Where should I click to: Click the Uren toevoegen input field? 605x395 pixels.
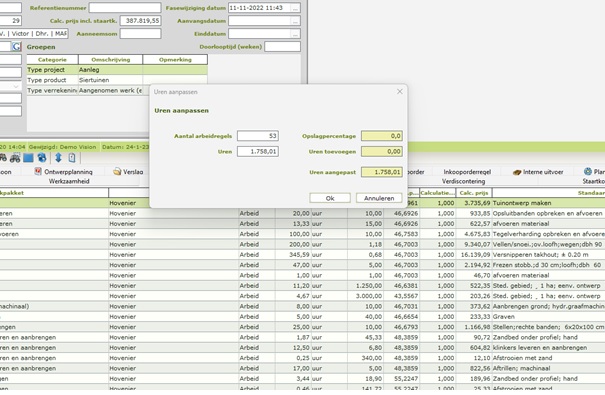point(382,151)
